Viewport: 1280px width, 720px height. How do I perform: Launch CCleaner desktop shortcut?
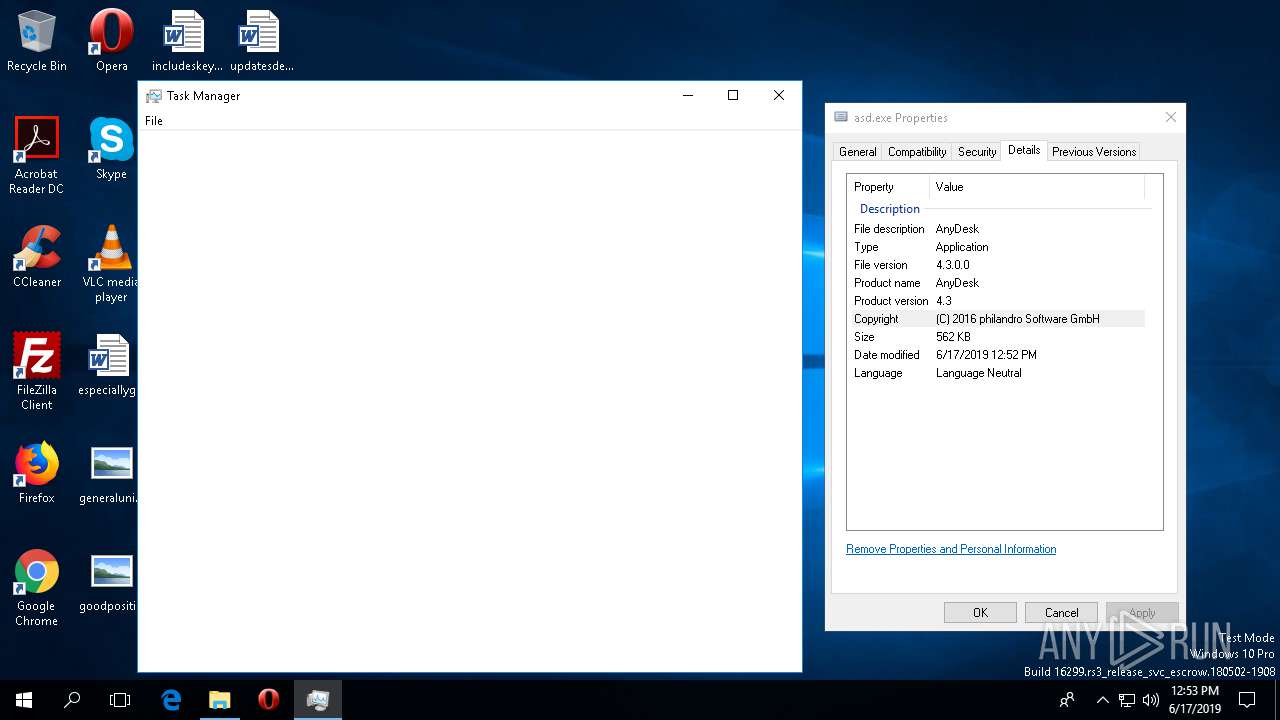[37, 256]
